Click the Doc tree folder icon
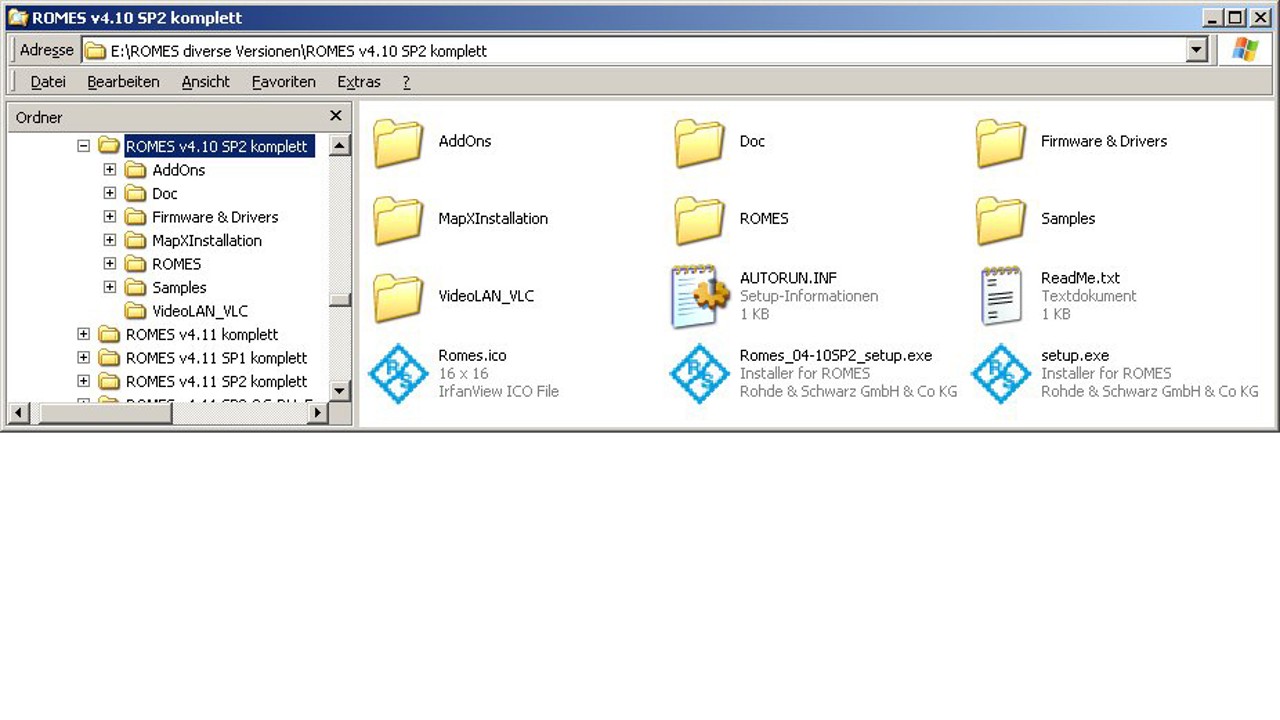Image resolution: width=1280 pixels, height=720 pixels. coord(135,194)
